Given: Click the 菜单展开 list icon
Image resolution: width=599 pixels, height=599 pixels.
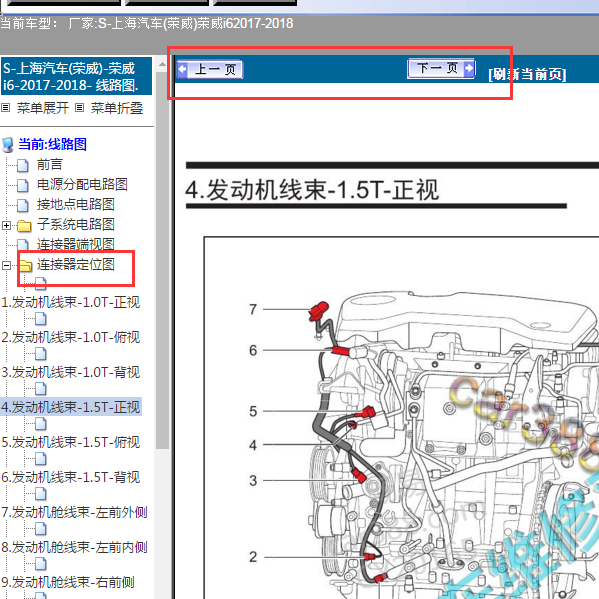Looking at the screenshot, I should point(5,108).
